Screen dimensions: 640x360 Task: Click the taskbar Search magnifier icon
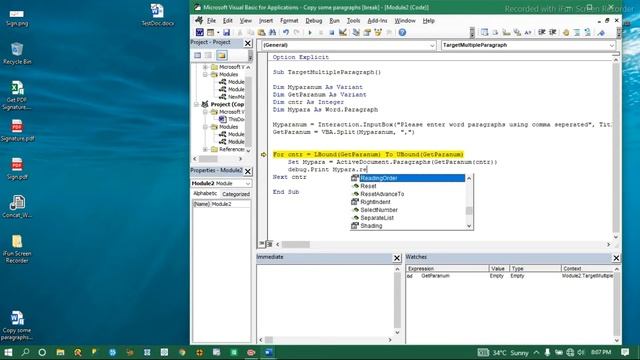coord(25,352)
